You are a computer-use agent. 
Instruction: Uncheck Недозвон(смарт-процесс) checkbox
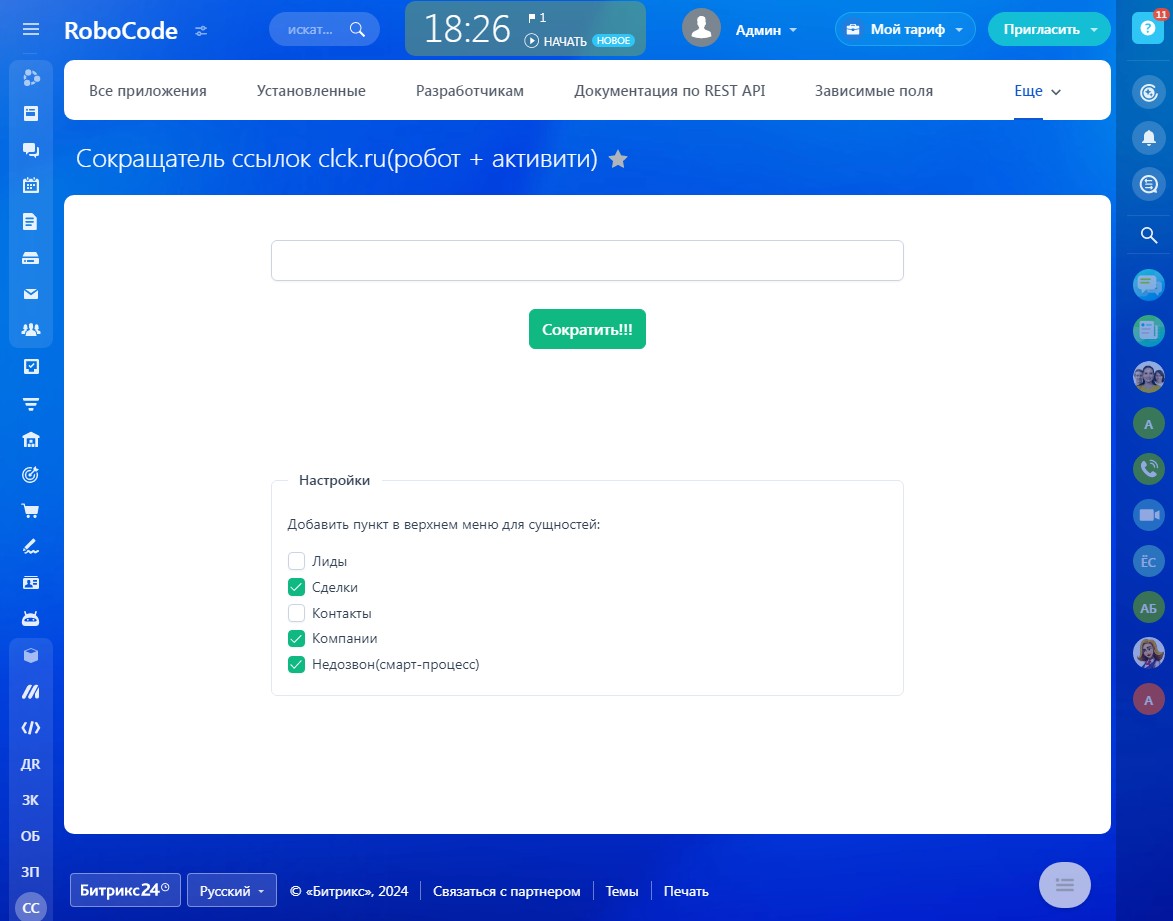296,664
